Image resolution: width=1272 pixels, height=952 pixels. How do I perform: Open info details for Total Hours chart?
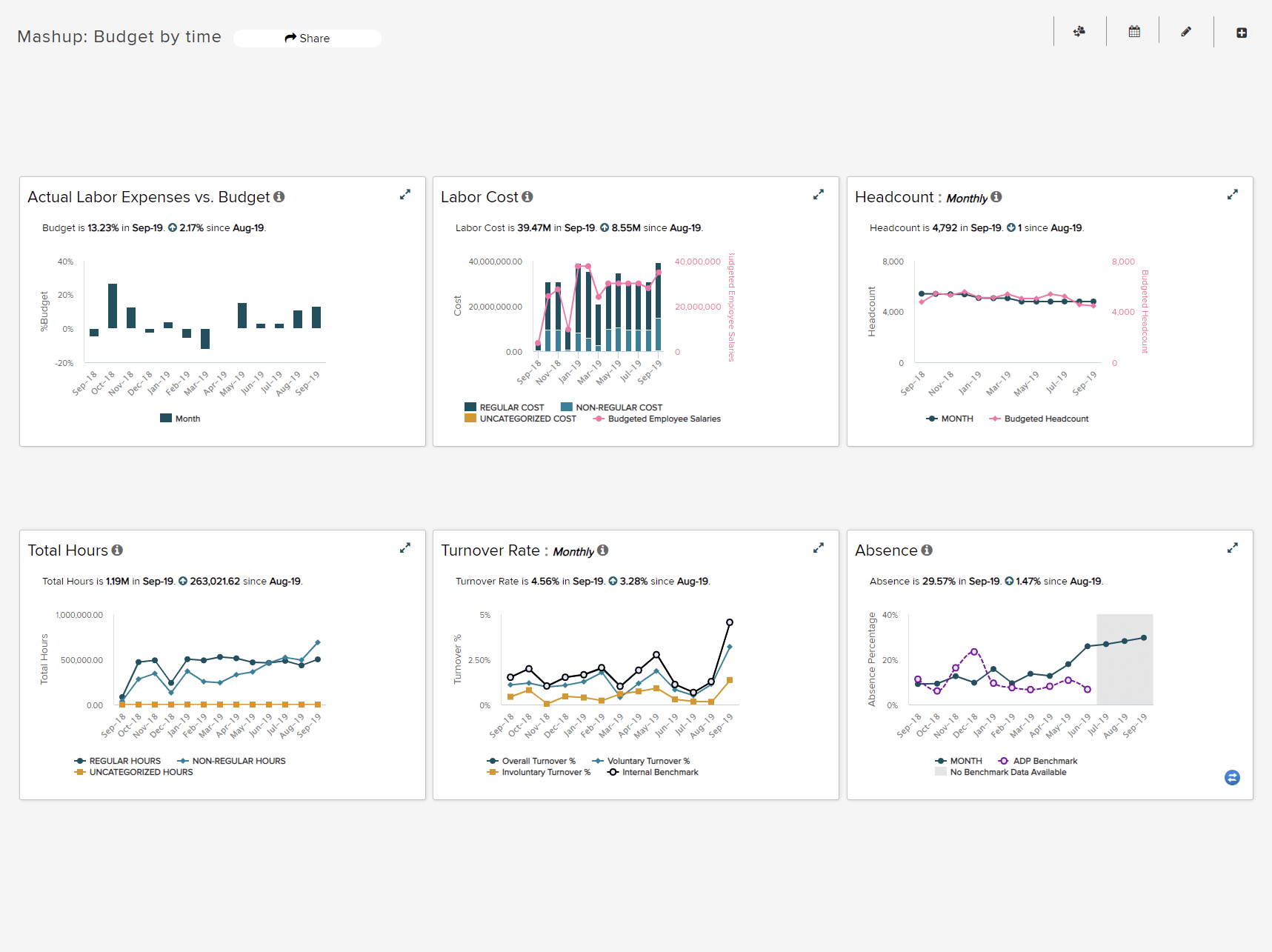pos(117,550)
